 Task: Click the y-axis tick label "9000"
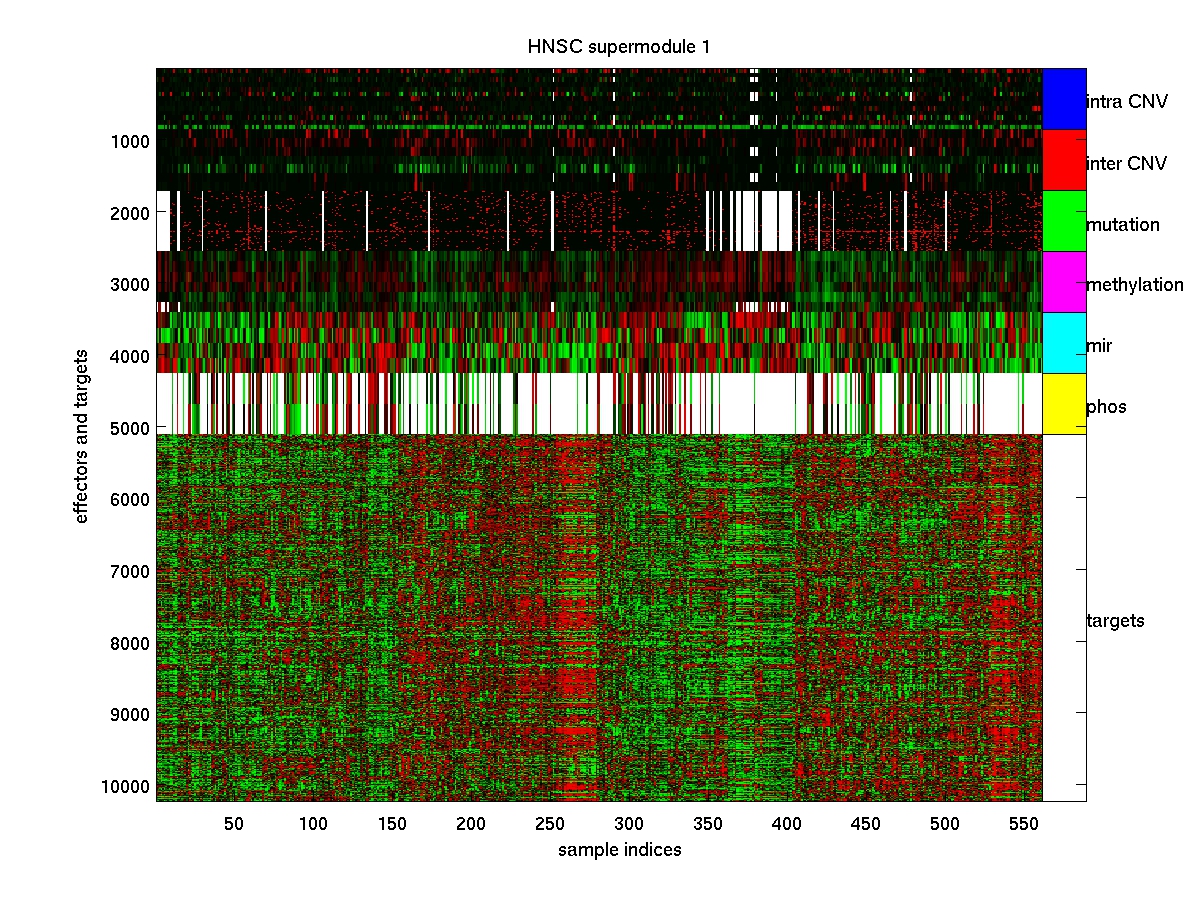131,714
